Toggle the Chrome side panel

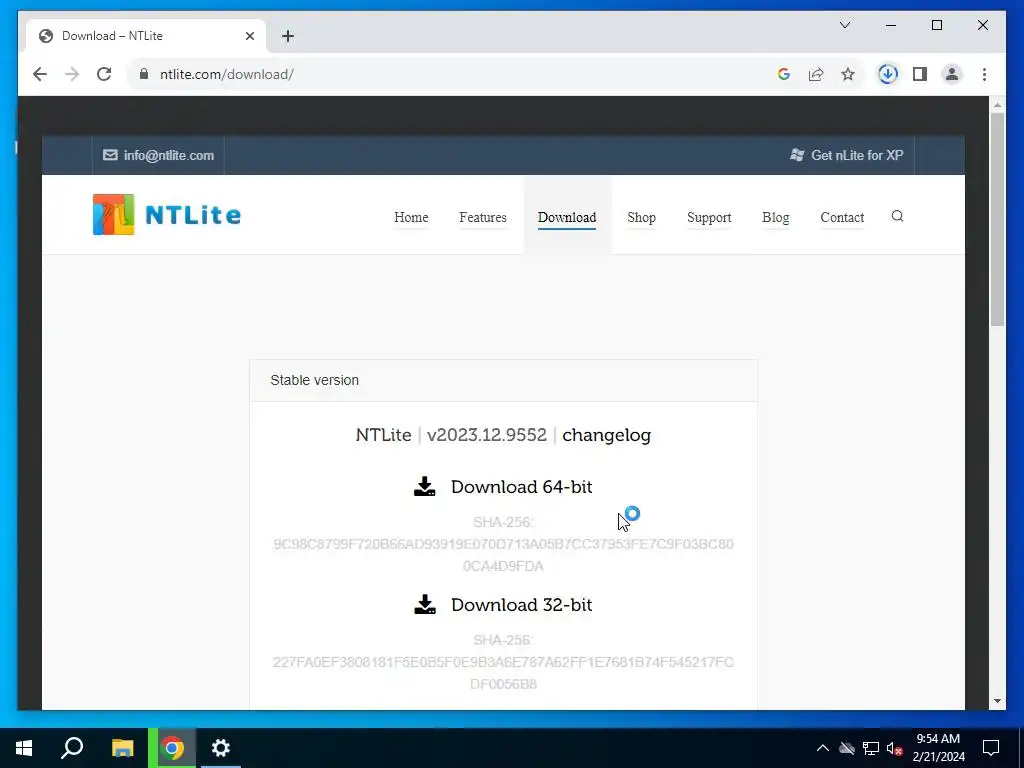coord(920,74)
